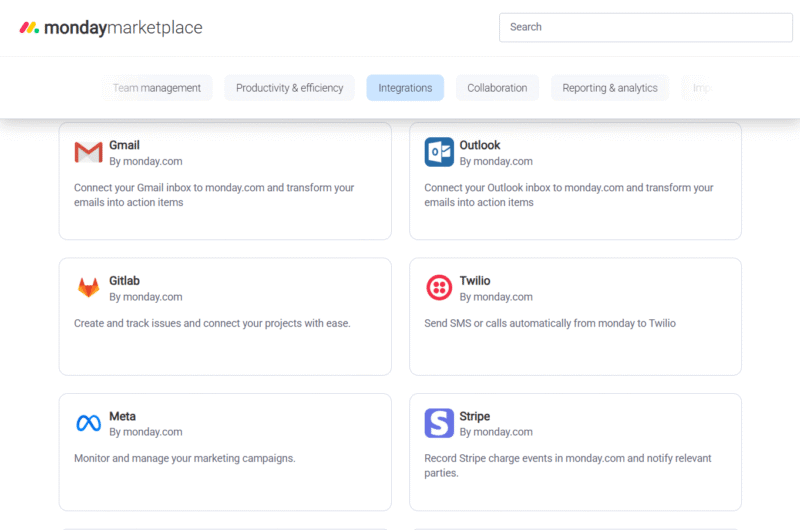Switch to Productivity & efficiency tab
Viewport: 800px width, 530px height.
pyautogui.click(x=289, y=88)
